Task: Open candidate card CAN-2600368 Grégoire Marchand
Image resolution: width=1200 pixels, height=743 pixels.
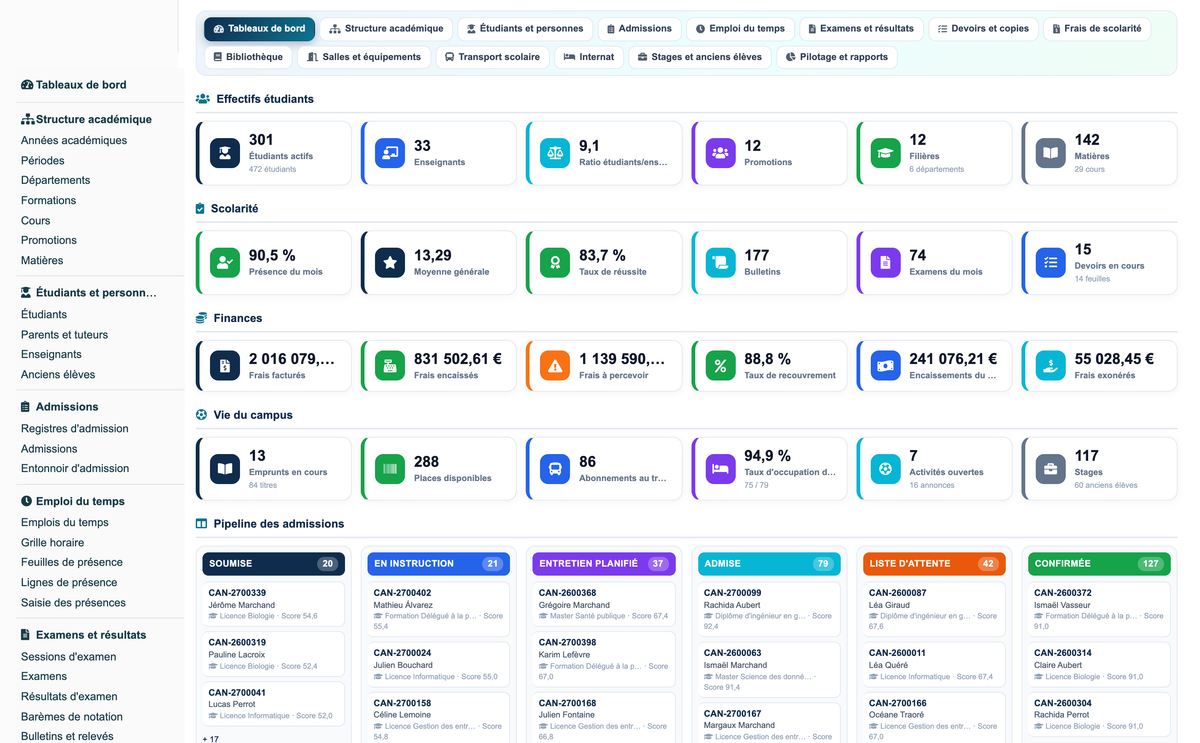Action: (x=604, y=604)
